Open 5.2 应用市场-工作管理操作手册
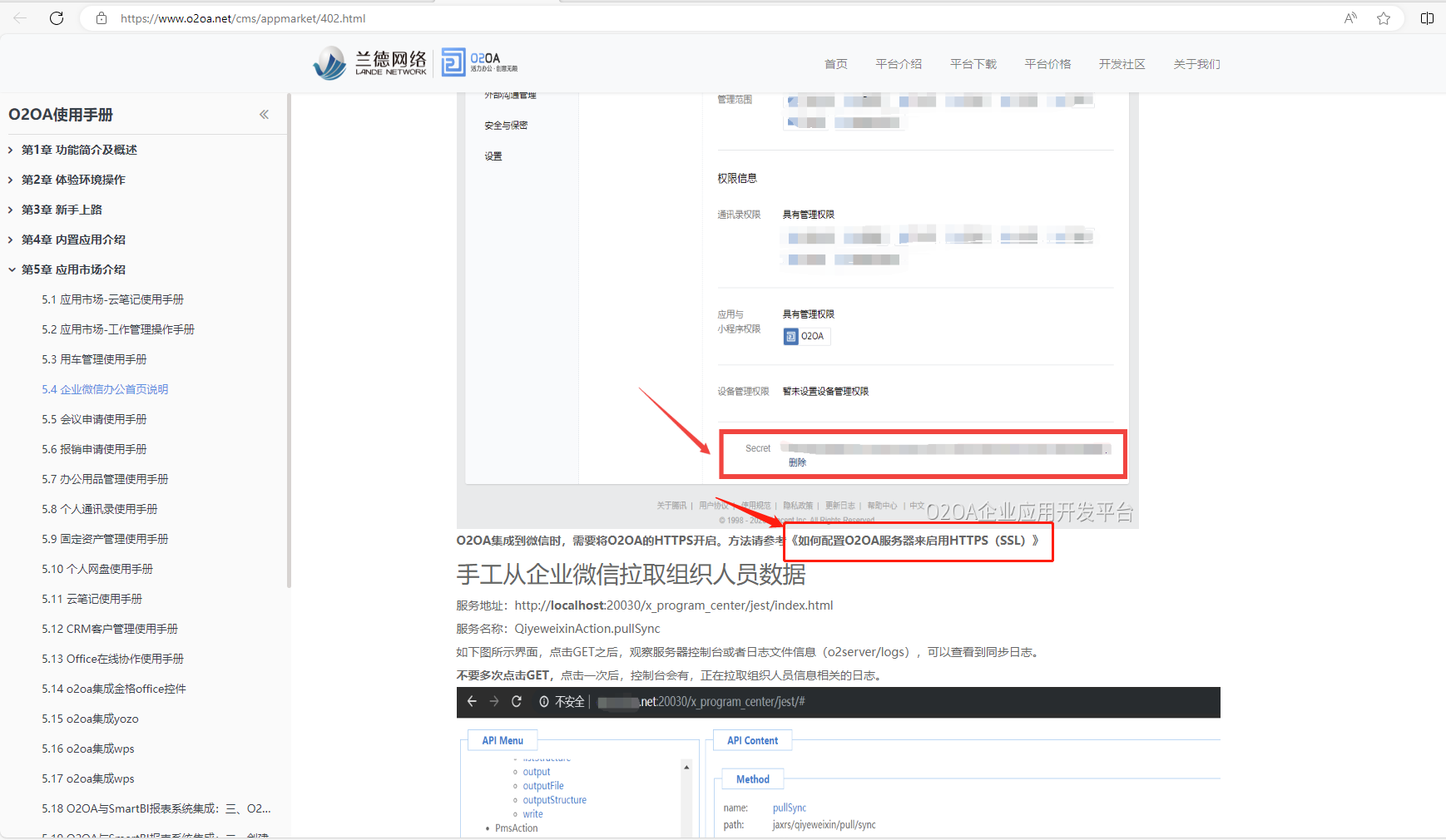The width and height of the screenshot is (1446, 840). point(118,329)
